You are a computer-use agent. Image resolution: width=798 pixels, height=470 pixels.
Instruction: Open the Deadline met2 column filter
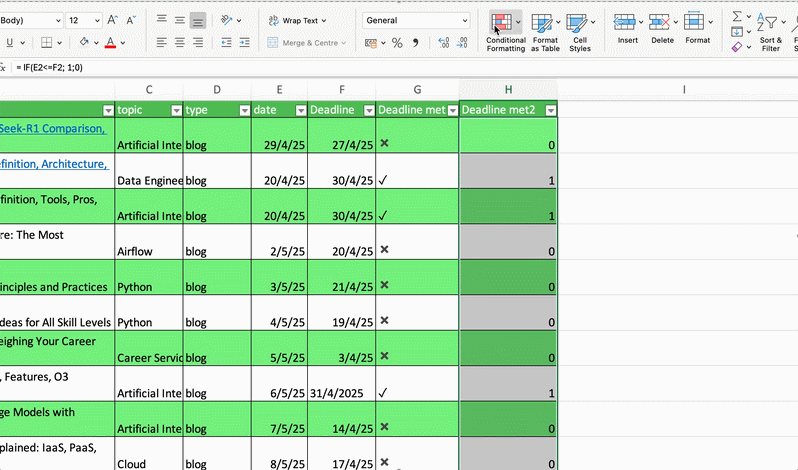[x=549, y=110]
